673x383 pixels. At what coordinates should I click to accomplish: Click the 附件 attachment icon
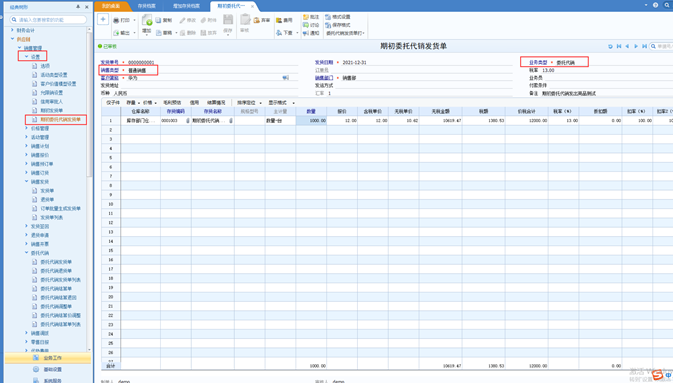[x=203, y=20]
